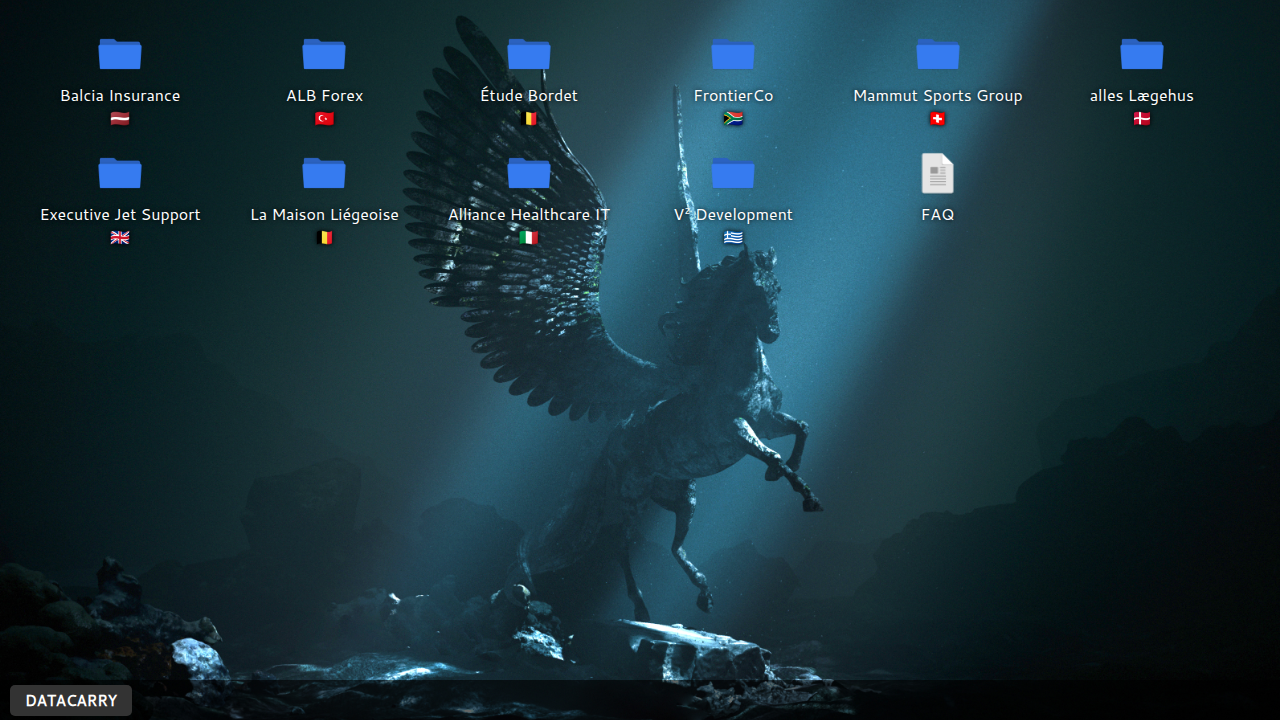Screen dimensions: 1280x720
Task: Open the V² Development folder icon
Action: [733, 173]
